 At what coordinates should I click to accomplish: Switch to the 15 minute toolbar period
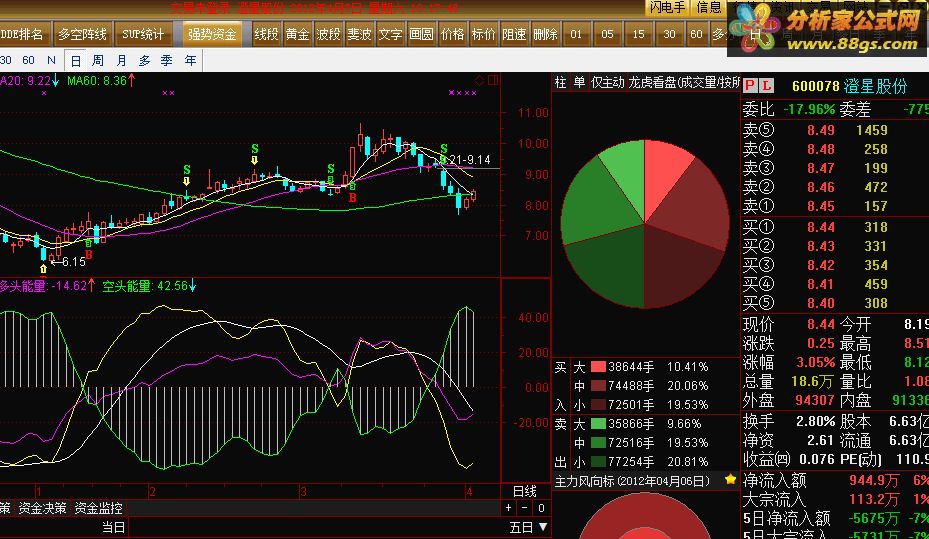pyautogui.click(x=638, y=34)
